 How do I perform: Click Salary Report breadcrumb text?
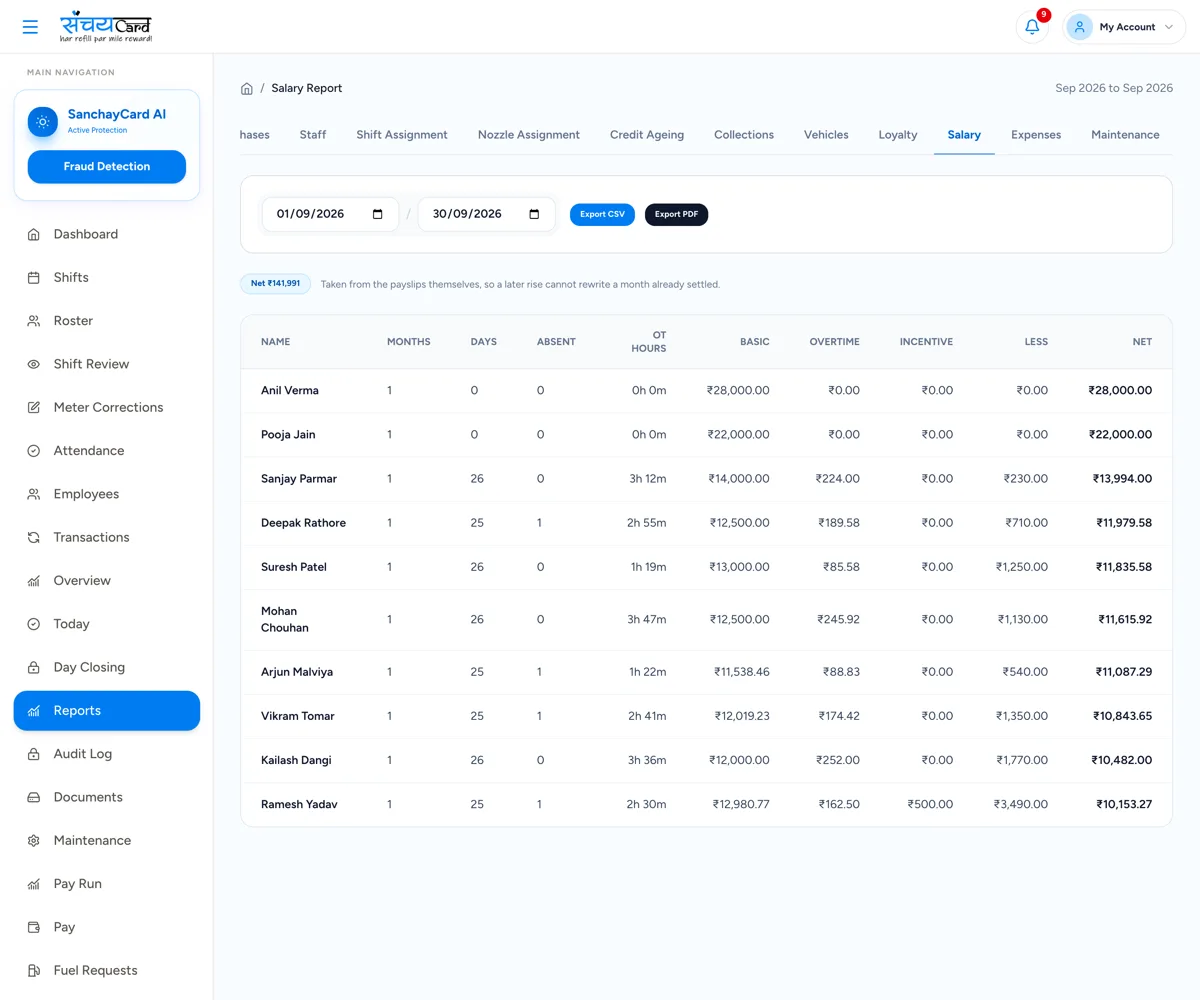pyautogui.click(x=307, y=88)
